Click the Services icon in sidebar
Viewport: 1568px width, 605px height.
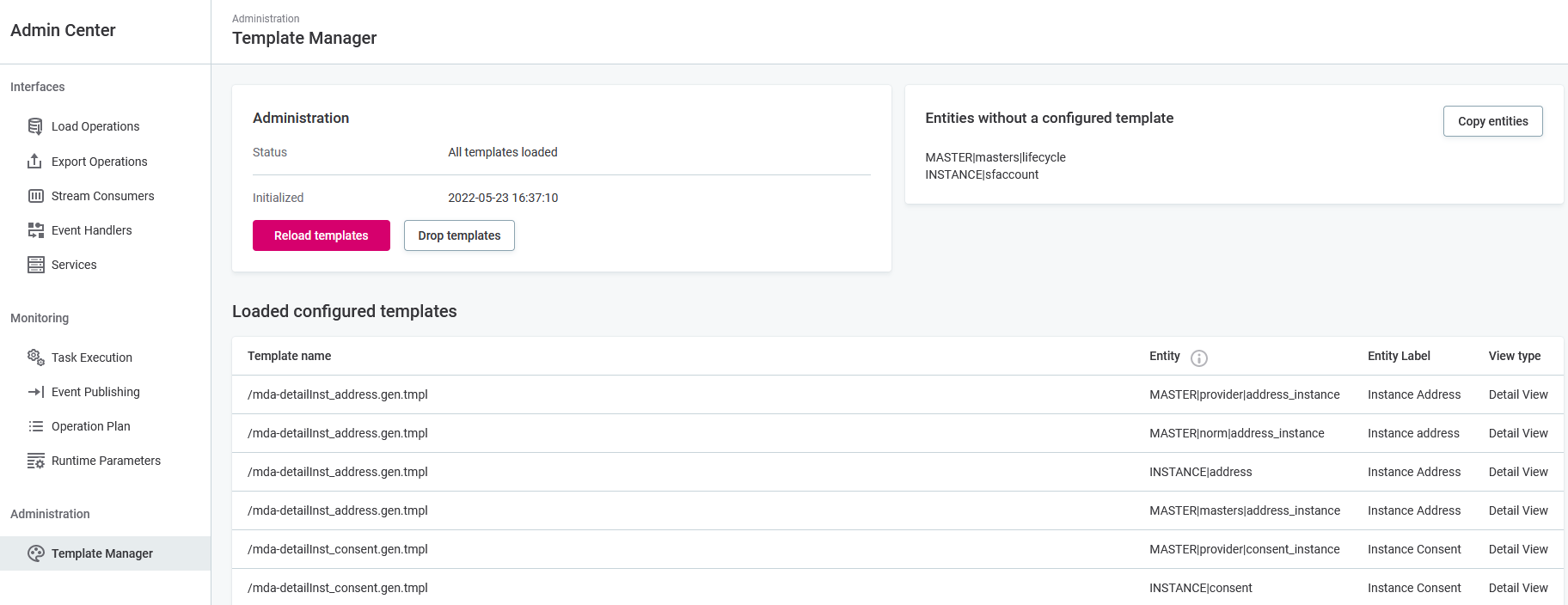pos(35,265)
